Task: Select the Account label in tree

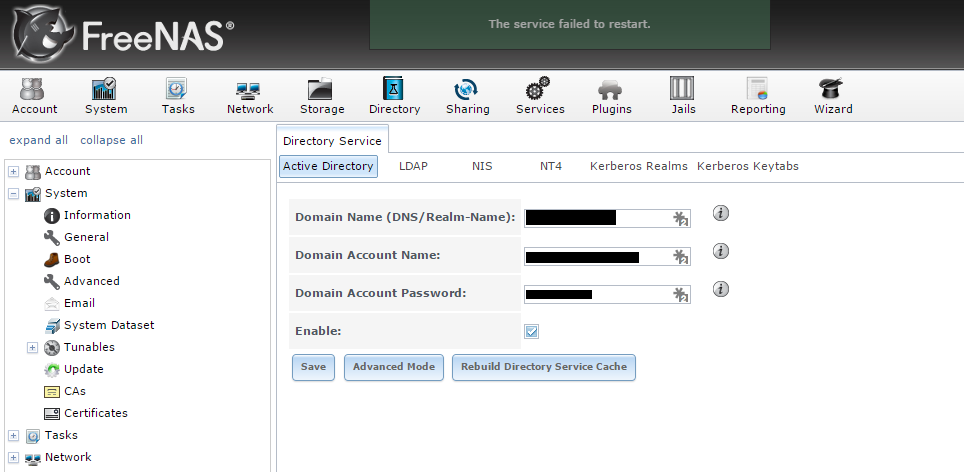Action: (x=67, y=171)
